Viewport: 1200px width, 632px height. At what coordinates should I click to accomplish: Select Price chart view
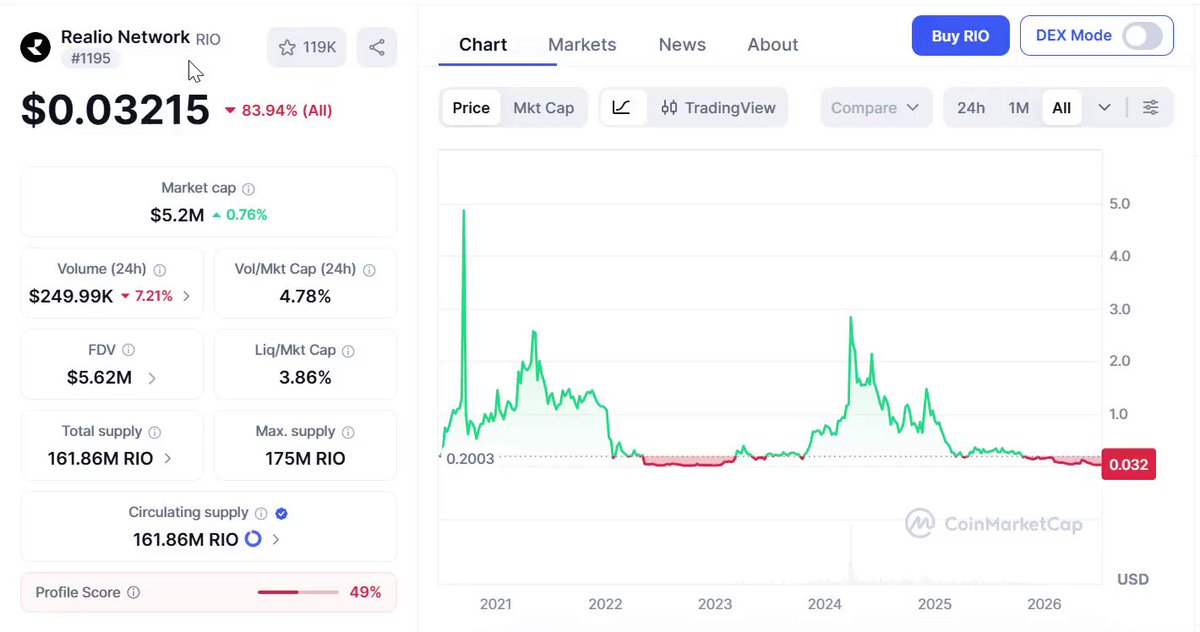pyautogui.click(x=471, y=108)
